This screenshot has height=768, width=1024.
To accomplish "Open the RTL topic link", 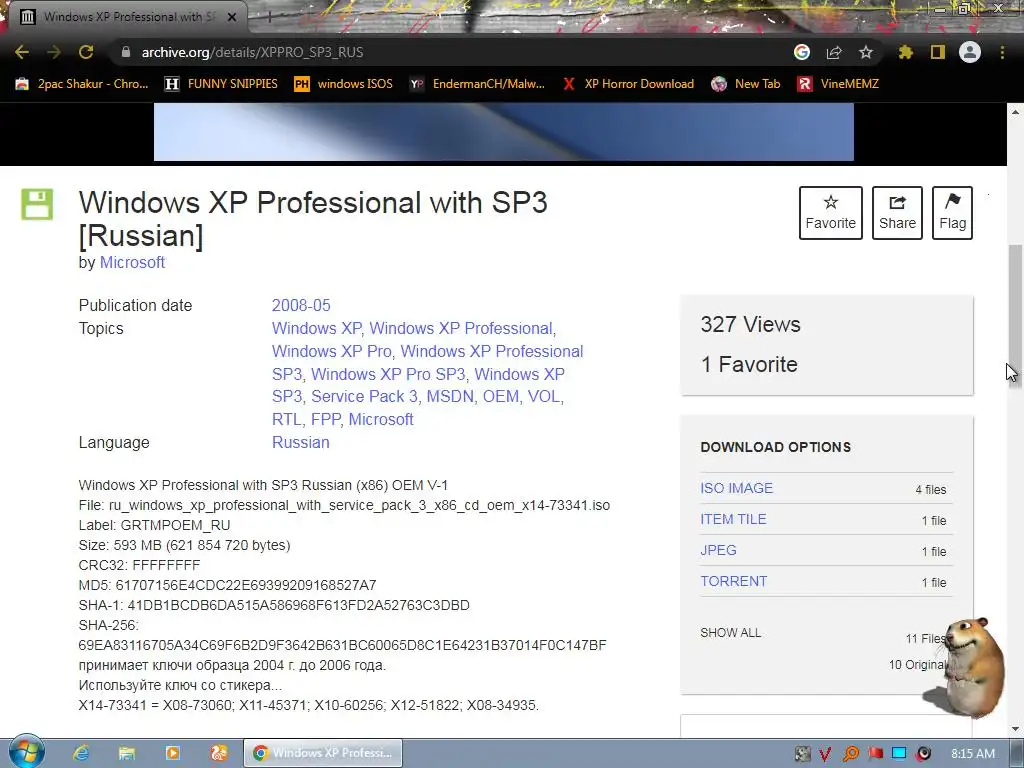I will click(287, 419).
